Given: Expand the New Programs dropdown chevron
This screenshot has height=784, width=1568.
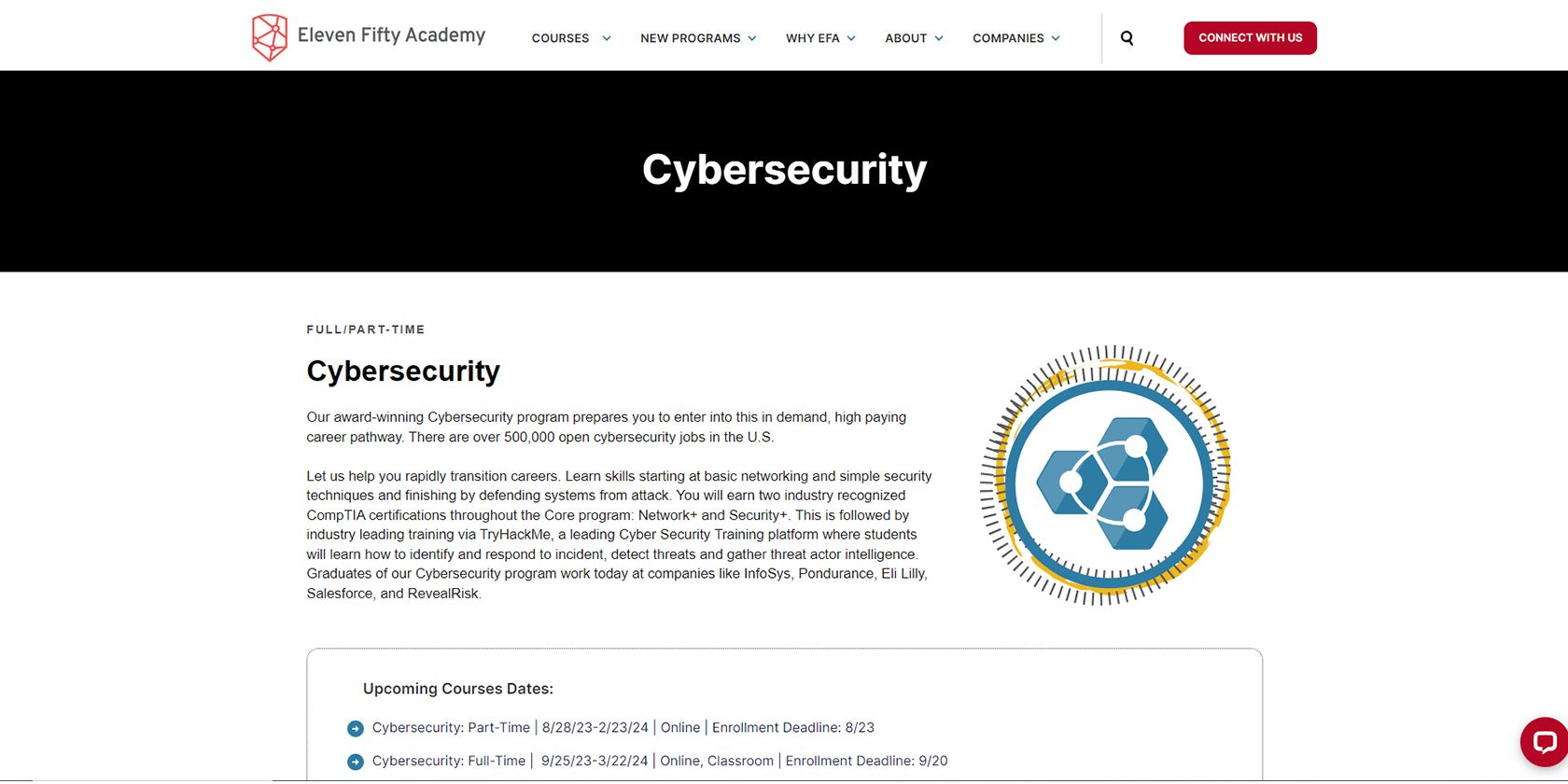Looking at the screenshot, I should (752, 38).
